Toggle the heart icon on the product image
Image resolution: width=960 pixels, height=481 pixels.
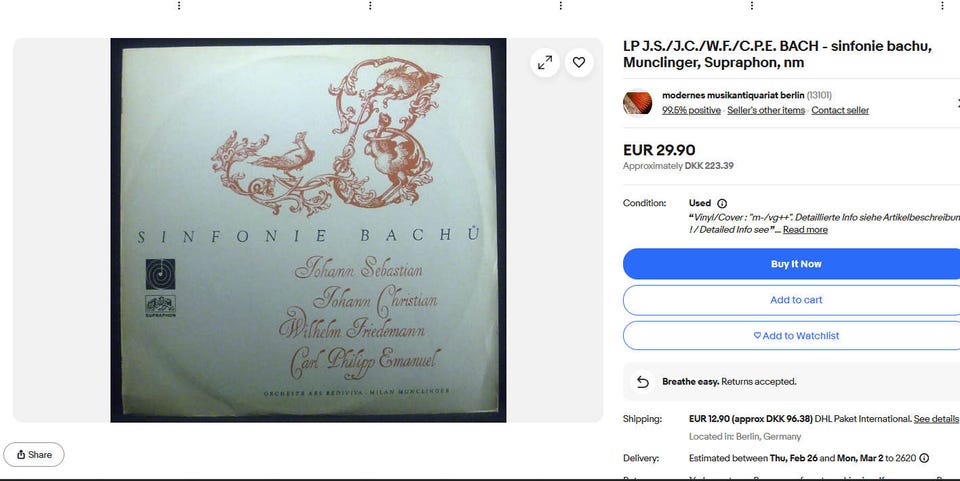click(579, 62)
